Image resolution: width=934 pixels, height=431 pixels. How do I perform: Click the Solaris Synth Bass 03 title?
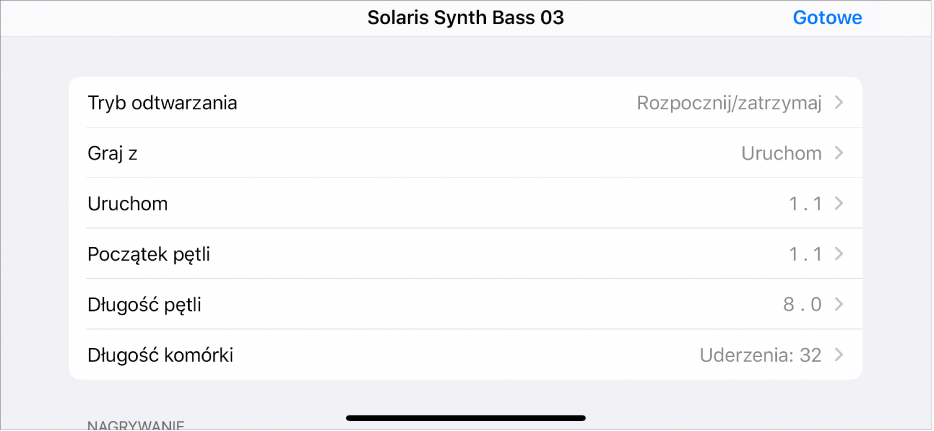point(466,18)
